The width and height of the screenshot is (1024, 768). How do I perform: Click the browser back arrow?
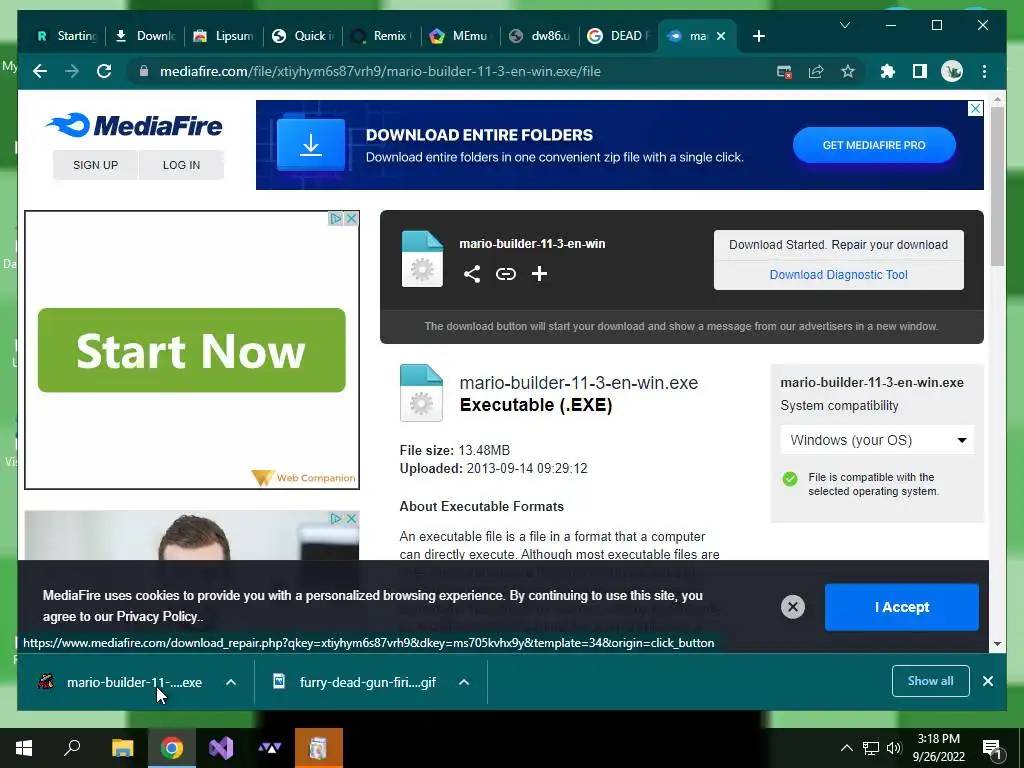coord(40,71)
